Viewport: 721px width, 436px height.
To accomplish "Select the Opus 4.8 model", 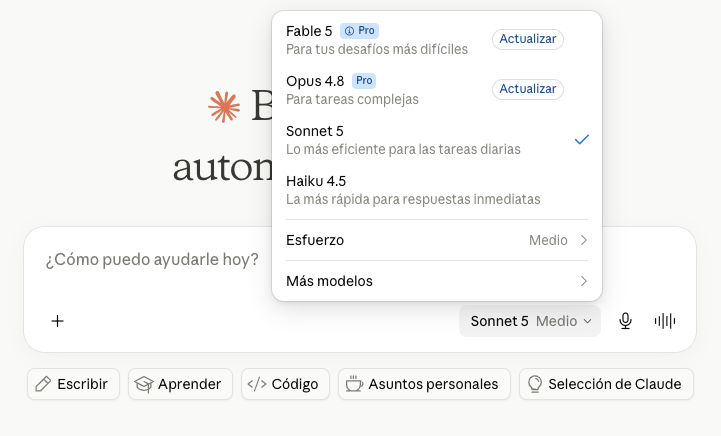I will pyautogui.click(x=437, y=90).
